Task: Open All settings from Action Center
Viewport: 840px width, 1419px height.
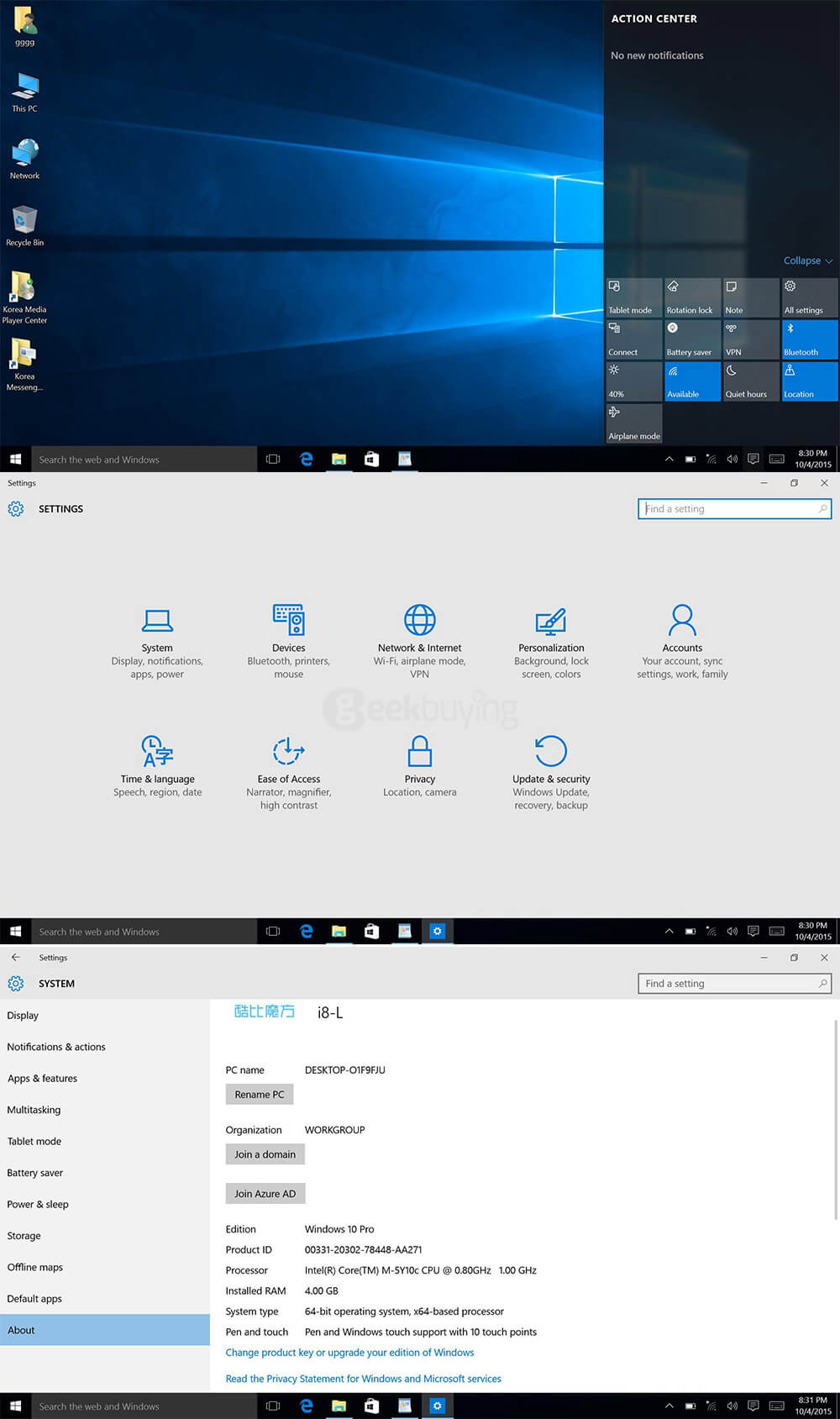Action: click(810, 297)
